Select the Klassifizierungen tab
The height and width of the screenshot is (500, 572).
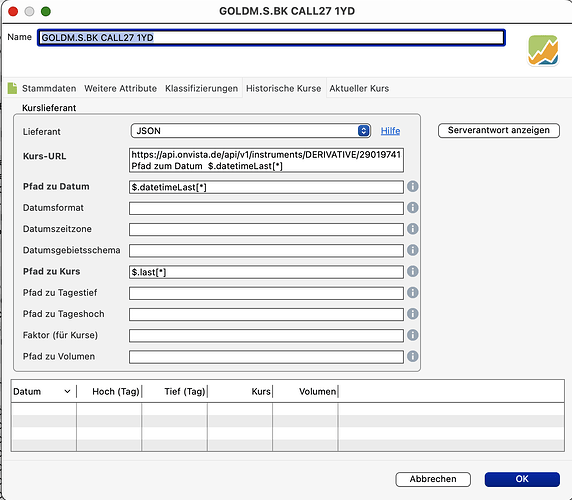[201, 88]
